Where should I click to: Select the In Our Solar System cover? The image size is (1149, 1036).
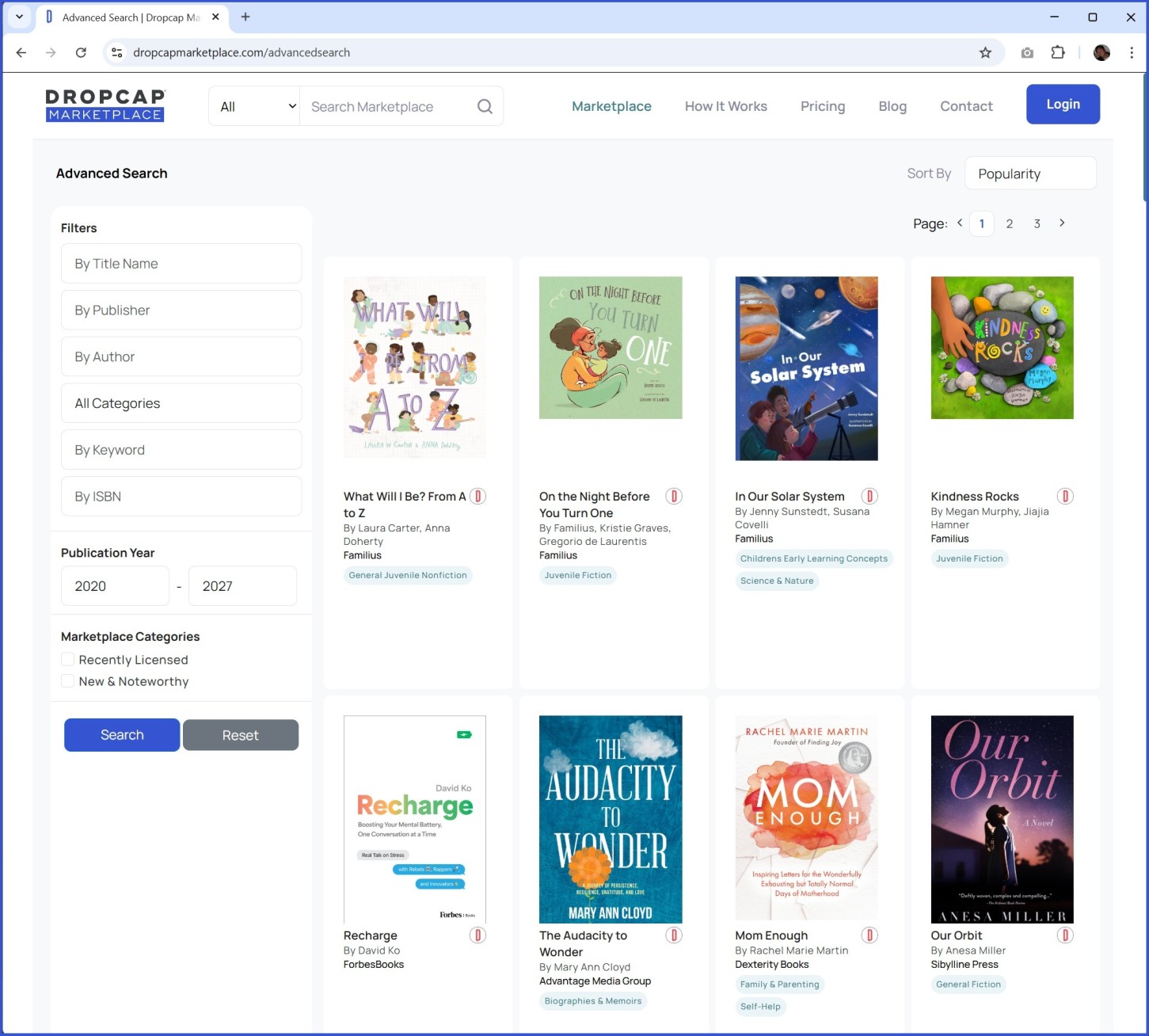(x=806, y=368)
